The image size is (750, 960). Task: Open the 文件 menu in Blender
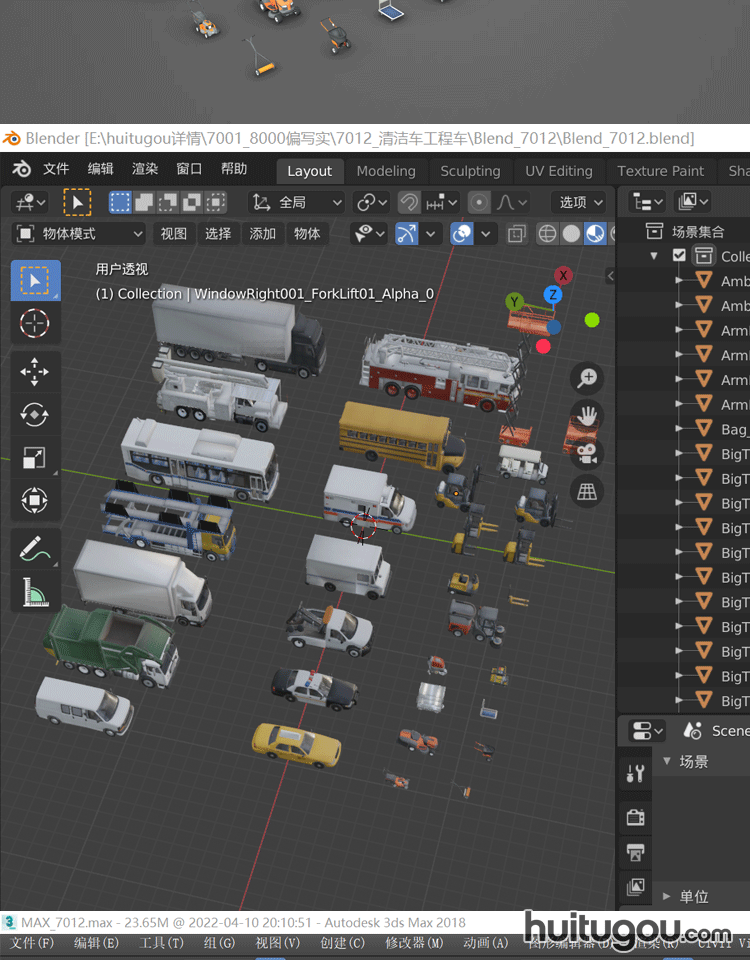pos(56,169)
